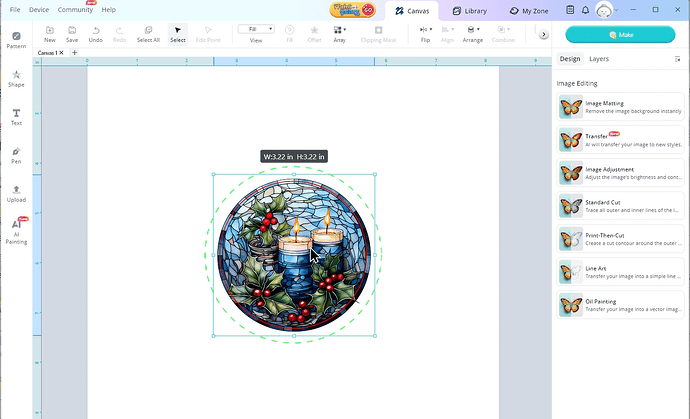The height and width of the screenshot is (419, 690).
Task: Open the Fill view dropdown
Action: tap(256, 29)
